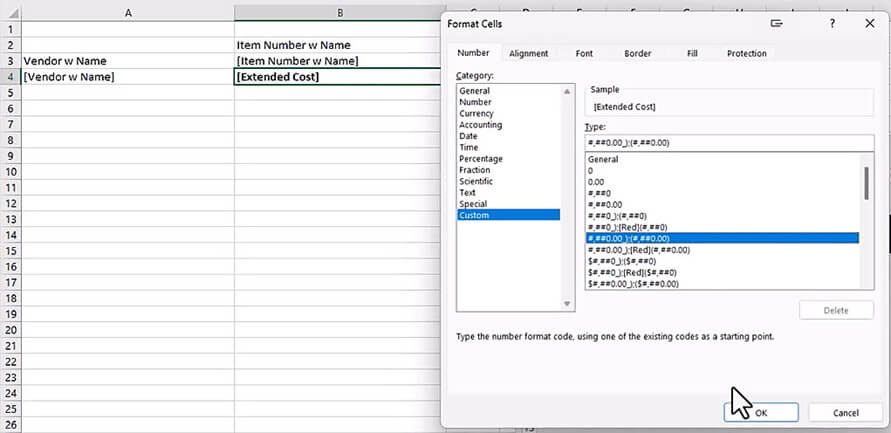The width and height of the screenshot is (891, 433).
Task: Select the 0.00 format type
Action: pyautogui.click(x=596, y=182)
